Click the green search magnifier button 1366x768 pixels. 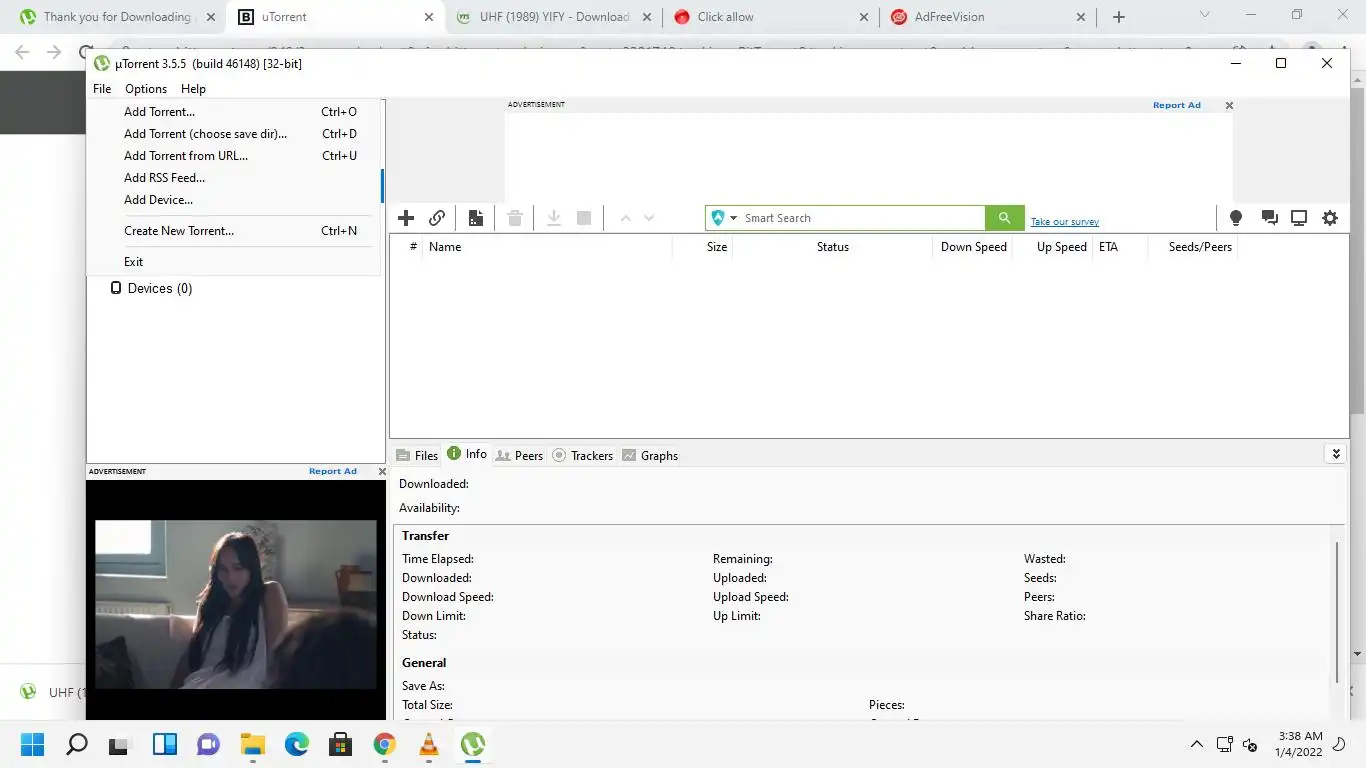click(1005, 218)
